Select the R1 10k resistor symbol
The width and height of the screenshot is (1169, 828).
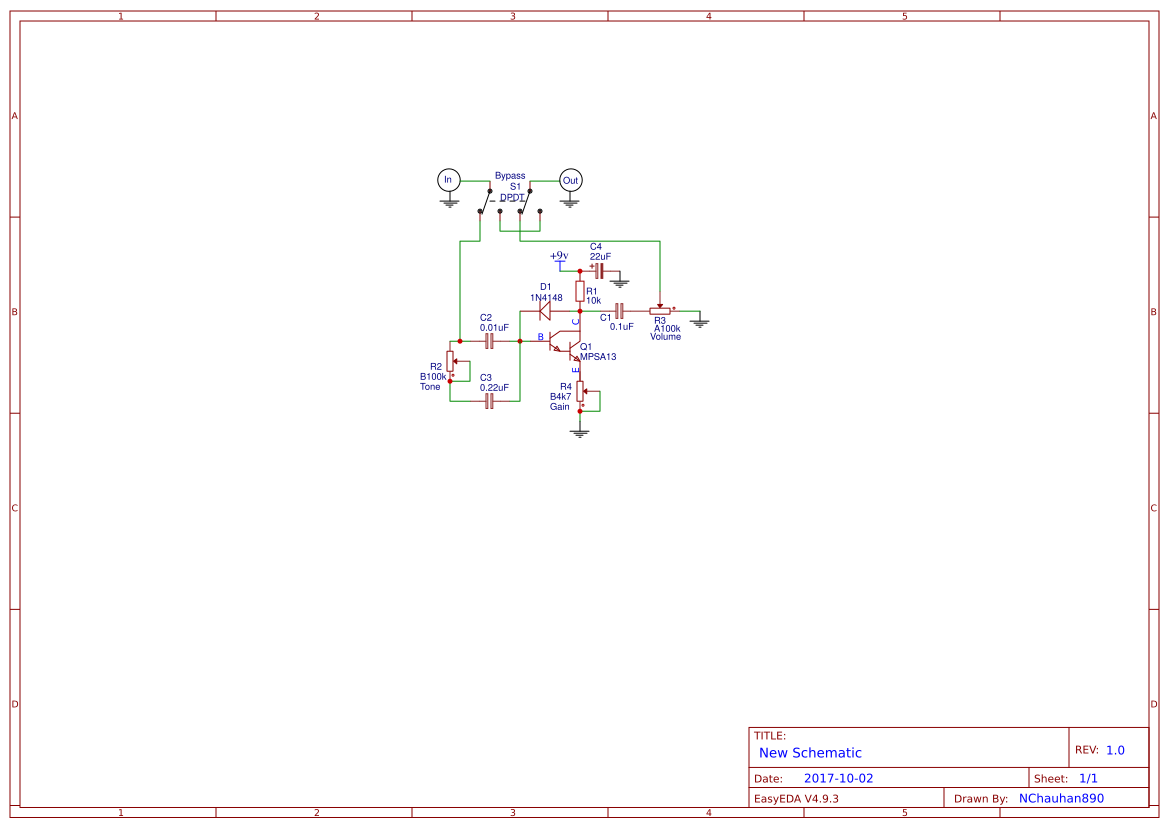(579, 291)
